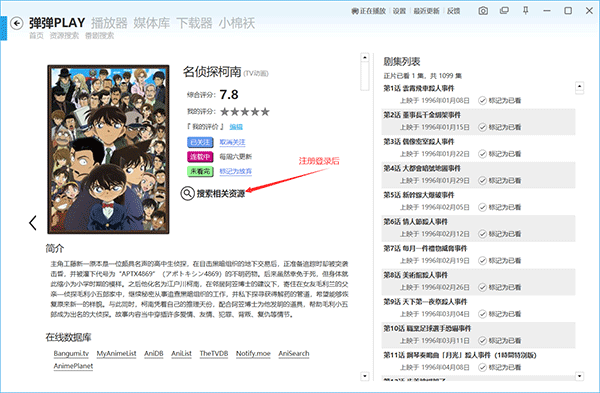Click details pane scroll-down arrow
The height and width of the screenshot is (393, 600).
(365, 376)
